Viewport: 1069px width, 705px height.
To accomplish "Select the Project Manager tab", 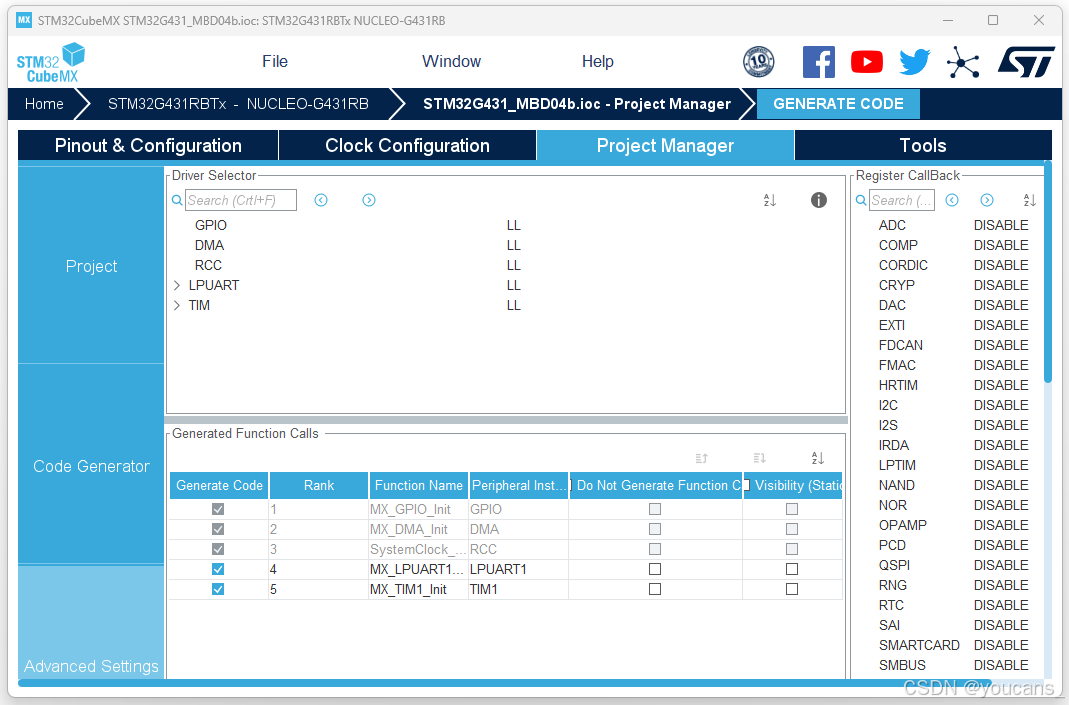I will click(x=665, y=145).
